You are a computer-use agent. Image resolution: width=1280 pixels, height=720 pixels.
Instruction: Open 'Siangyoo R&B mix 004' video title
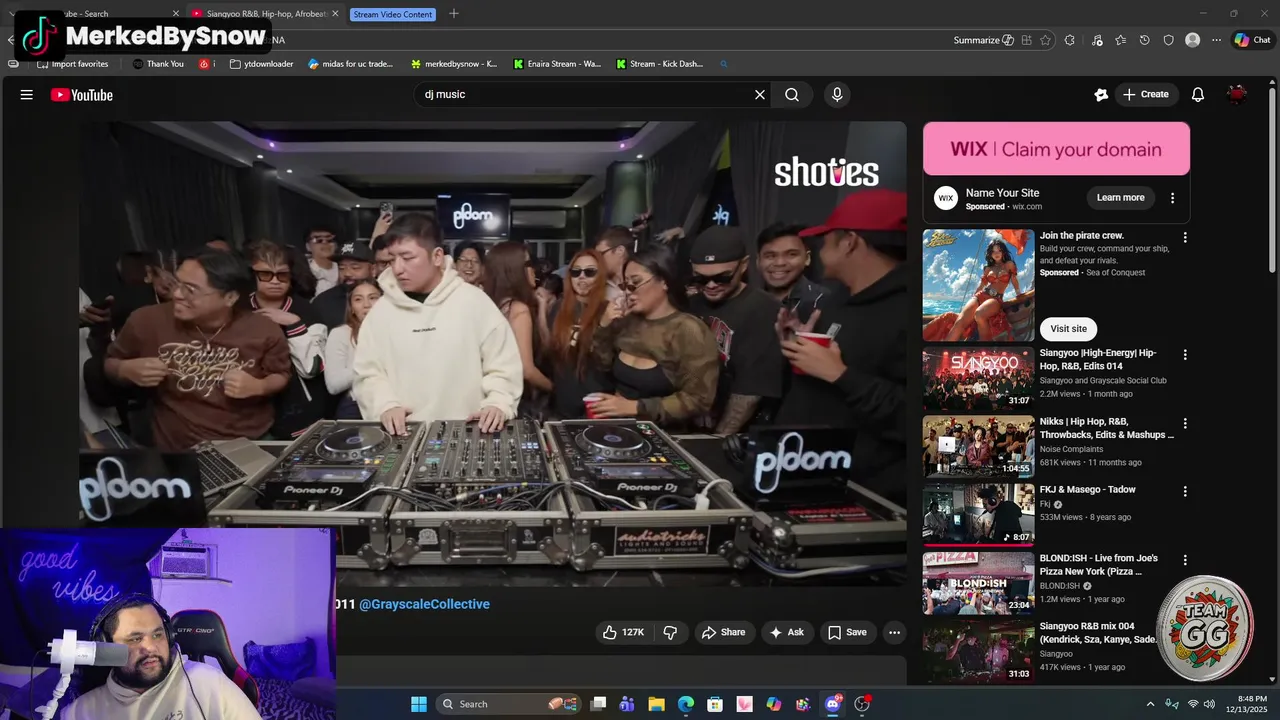click(x=1098, y=633)
